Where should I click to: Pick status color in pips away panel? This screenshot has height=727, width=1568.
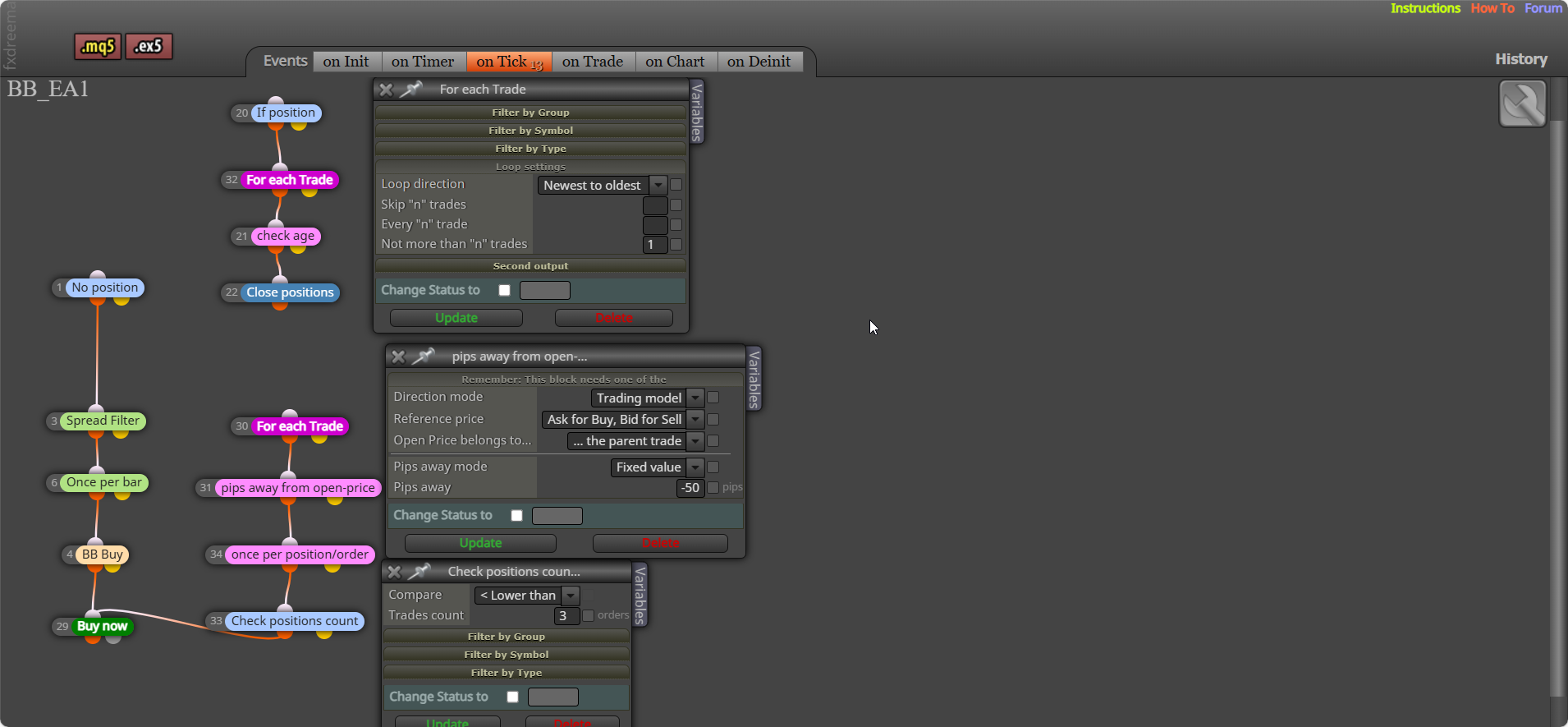coord(557,516)
